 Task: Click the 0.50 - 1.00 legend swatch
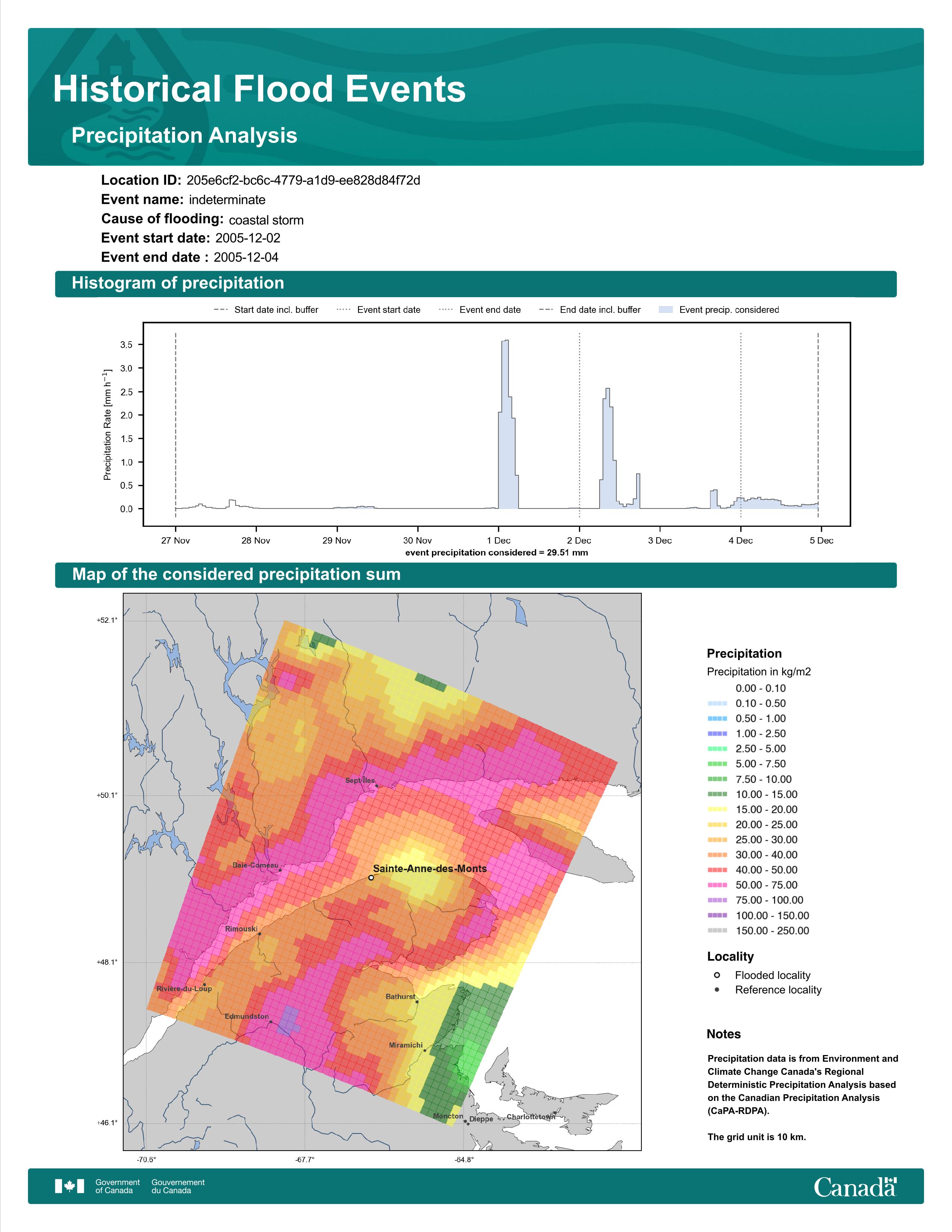[718, 719]
